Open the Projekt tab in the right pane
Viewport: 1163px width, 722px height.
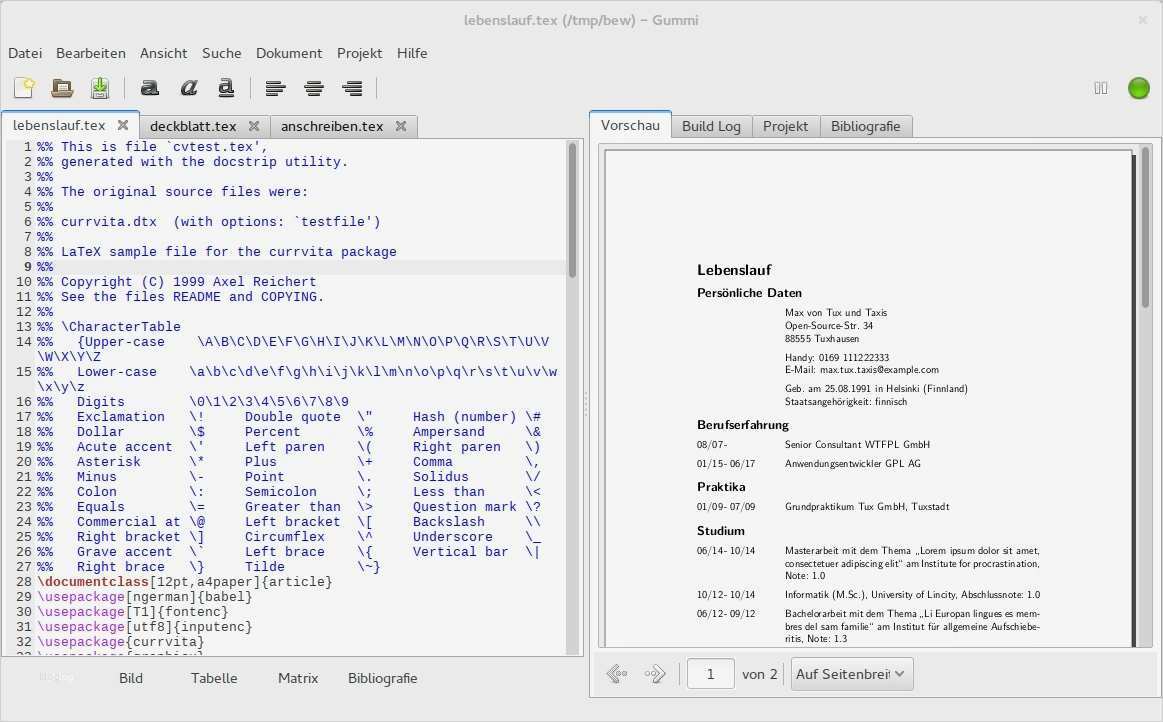pos(785,126)
